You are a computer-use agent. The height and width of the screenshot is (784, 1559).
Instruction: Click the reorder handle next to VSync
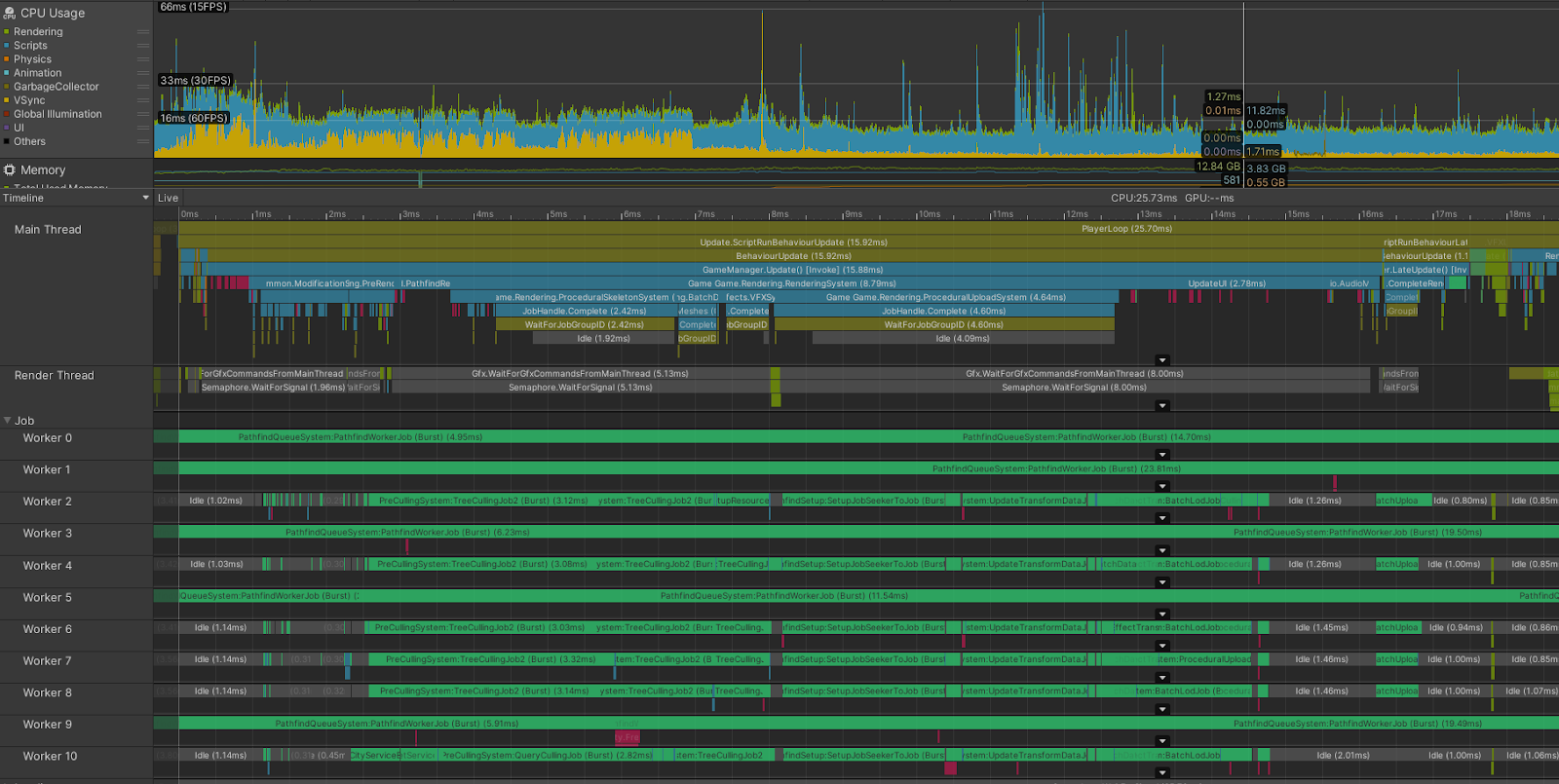tap(143, 100)
